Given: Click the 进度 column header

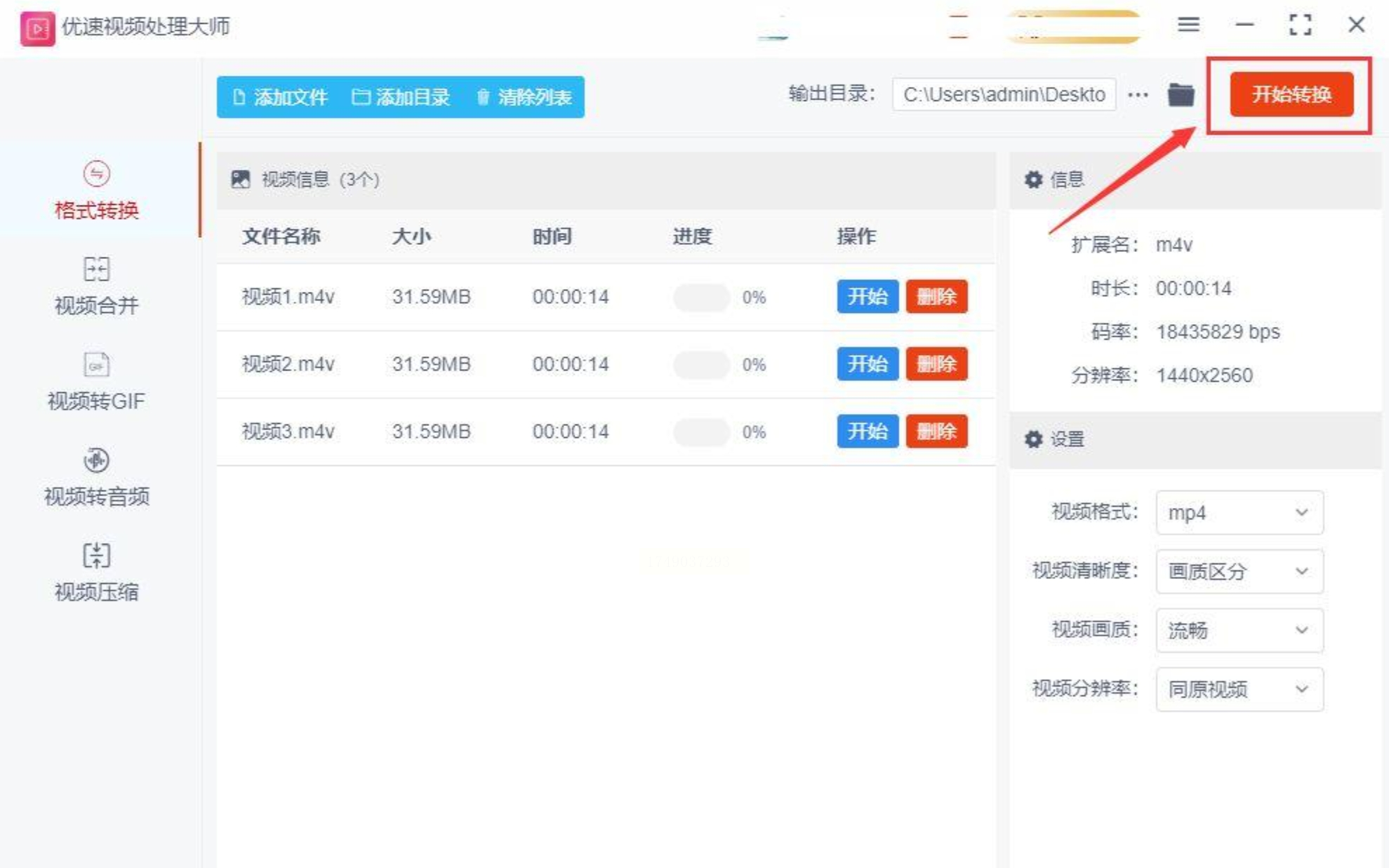Looking at the screenshot, I should (692, 236).
